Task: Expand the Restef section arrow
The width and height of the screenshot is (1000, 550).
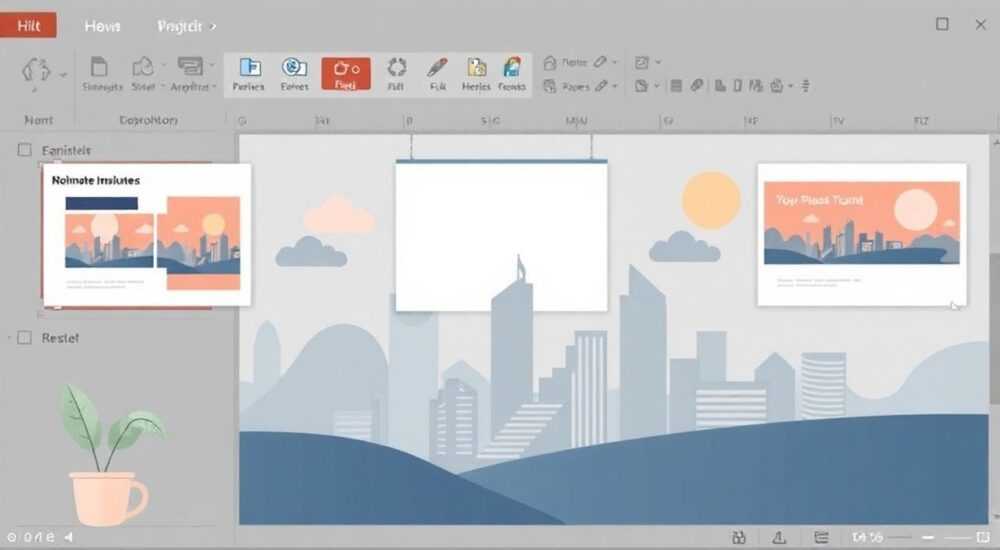Action: coord(9,337)
